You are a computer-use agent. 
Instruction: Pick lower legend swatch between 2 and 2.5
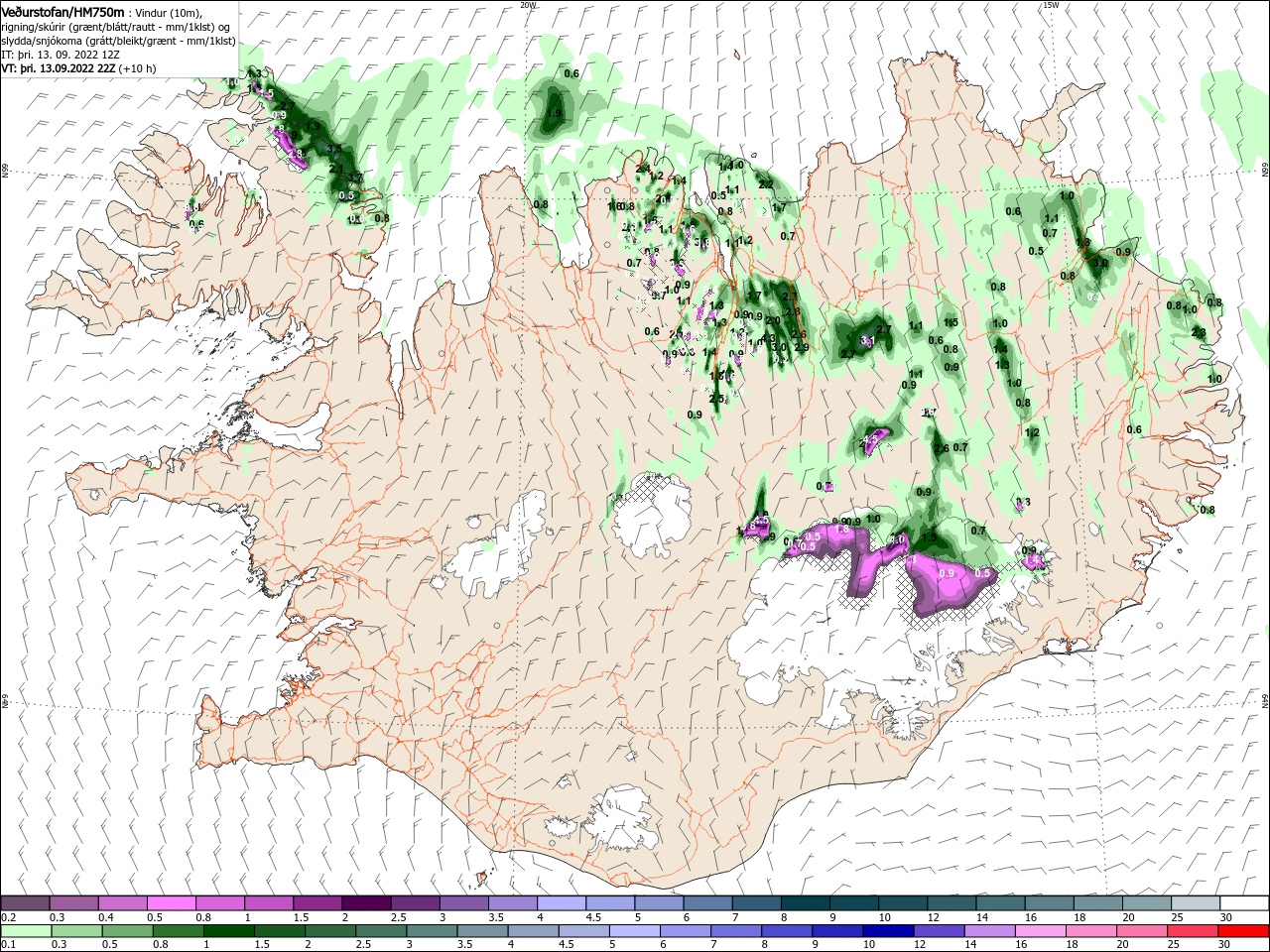329,931
